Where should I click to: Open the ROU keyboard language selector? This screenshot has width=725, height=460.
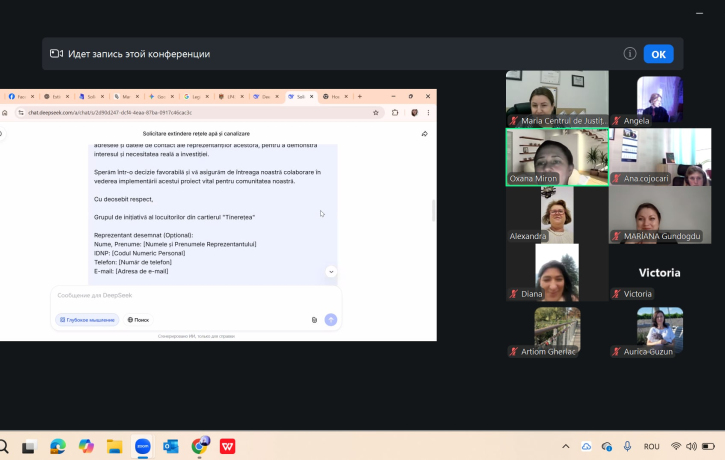(x=651, y=446)
